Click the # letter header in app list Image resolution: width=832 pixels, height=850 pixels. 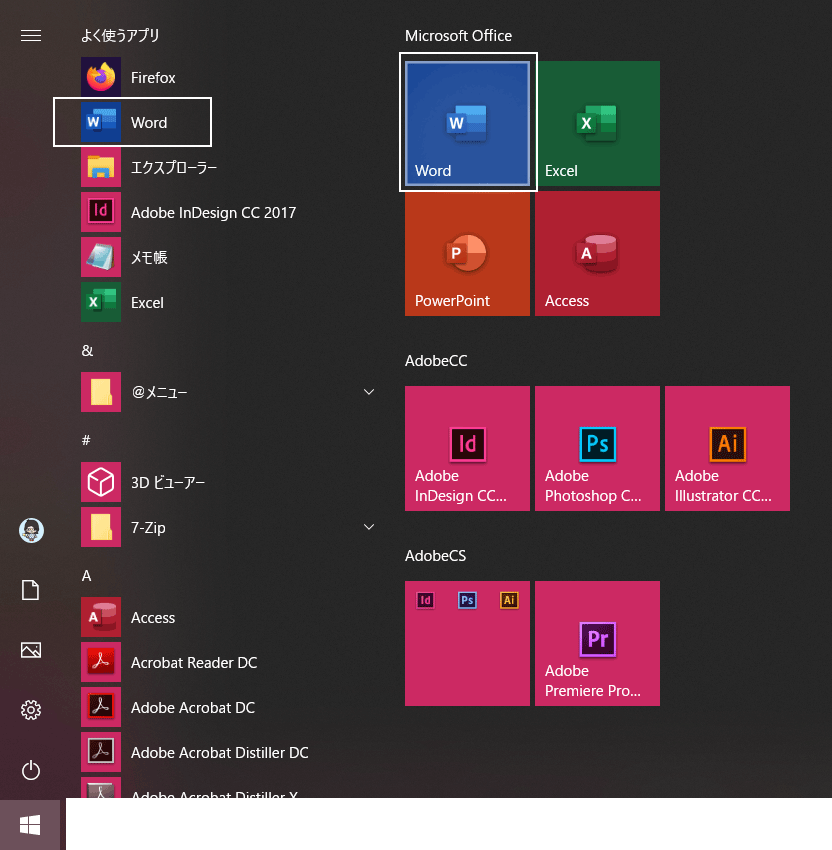pos(86,440)
